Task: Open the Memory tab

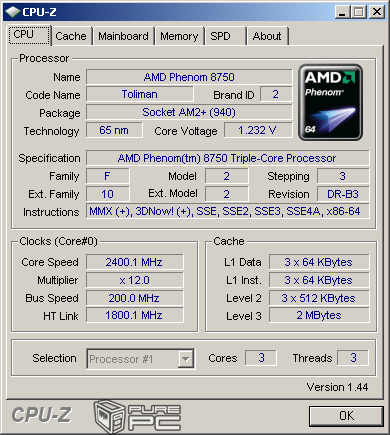Action: coord(179,36)
